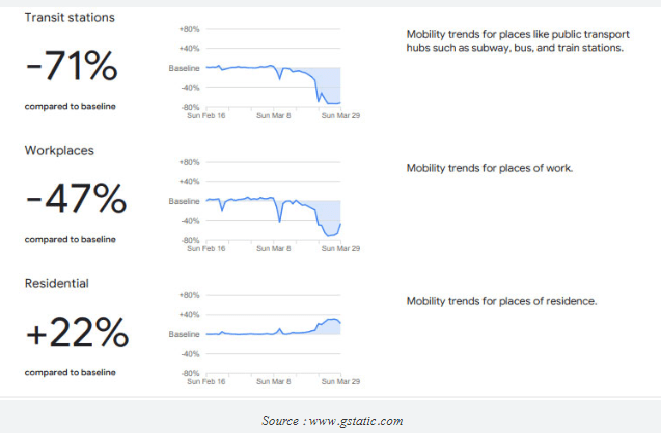Click the +80% label on Transit chart

(x=189, y=29)
